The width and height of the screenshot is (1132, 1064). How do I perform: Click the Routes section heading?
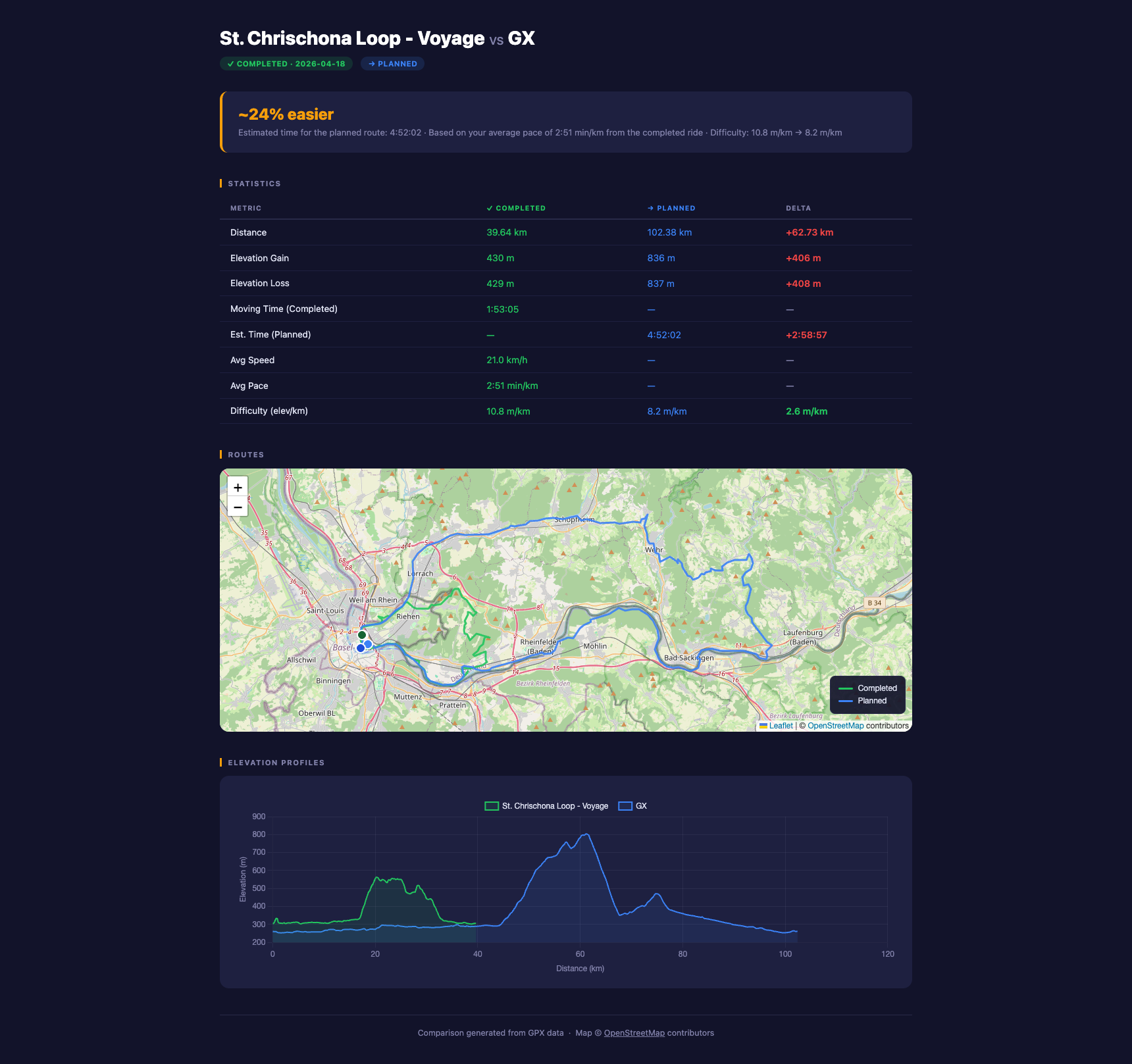[x=245, y=455]
